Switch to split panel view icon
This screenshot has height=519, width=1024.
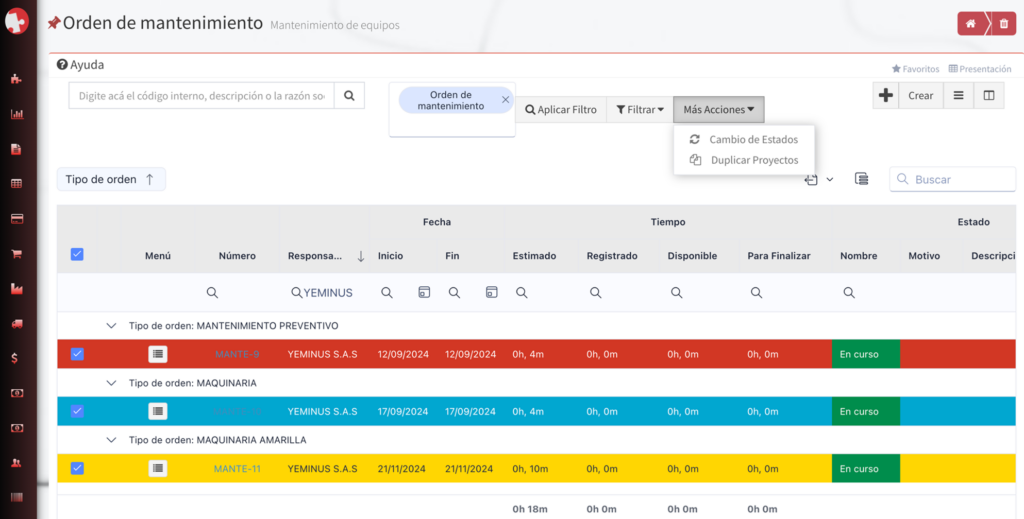pyautogui.click(x=988, y=96)
